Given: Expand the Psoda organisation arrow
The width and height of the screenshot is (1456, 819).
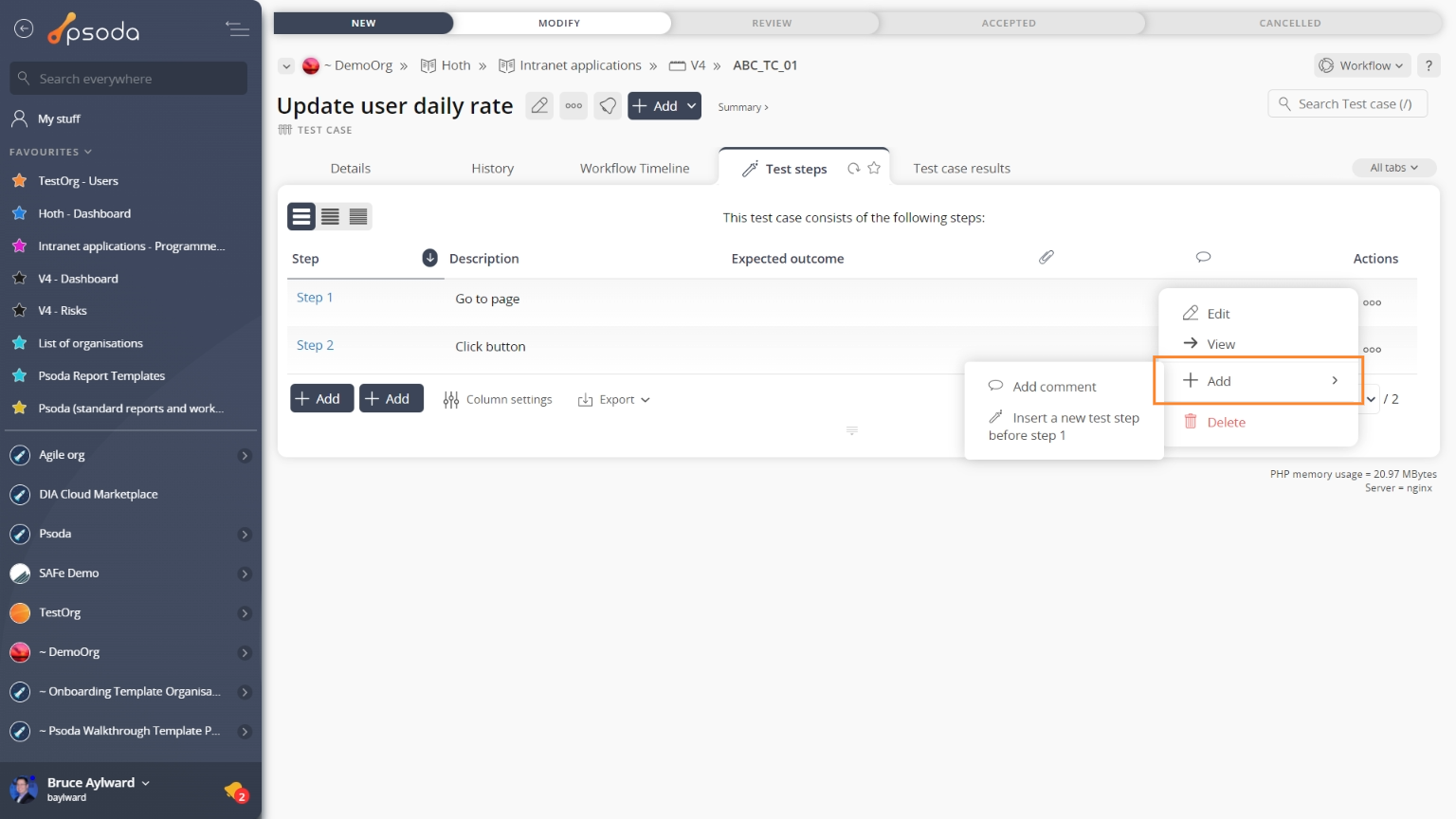Looking at the screenshot, I should pyautogui.click(x=245, y=535).
